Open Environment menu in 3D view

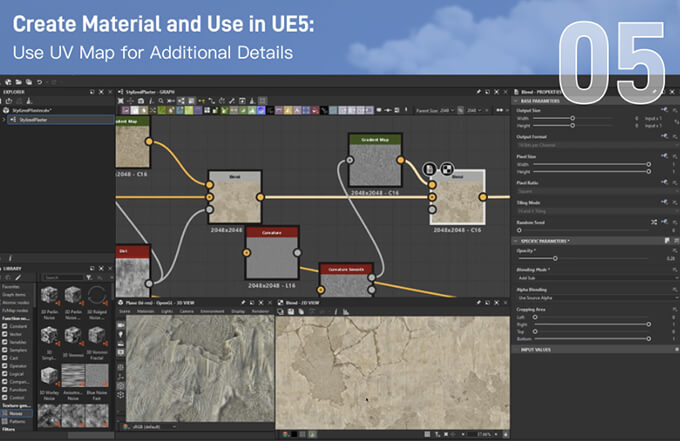[x=212, y=311]
